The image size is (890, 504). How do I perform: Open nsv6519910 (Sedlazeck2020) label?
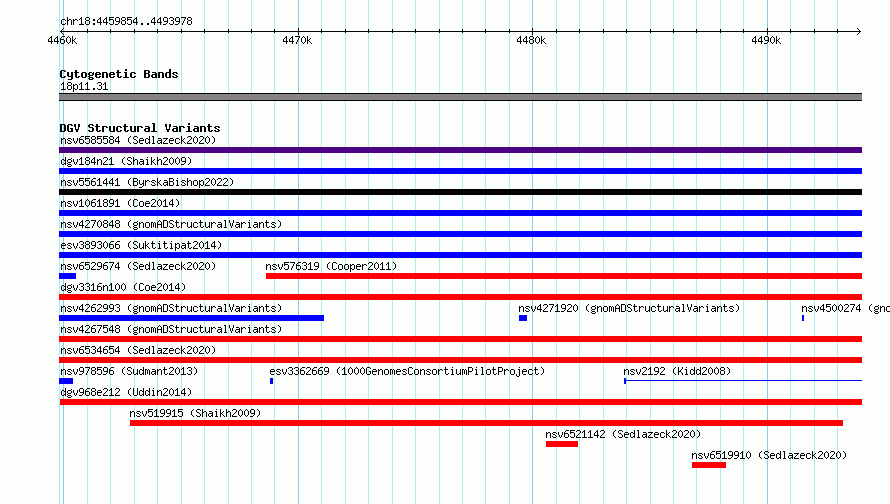pyautogui.click(x=769, y=455)
